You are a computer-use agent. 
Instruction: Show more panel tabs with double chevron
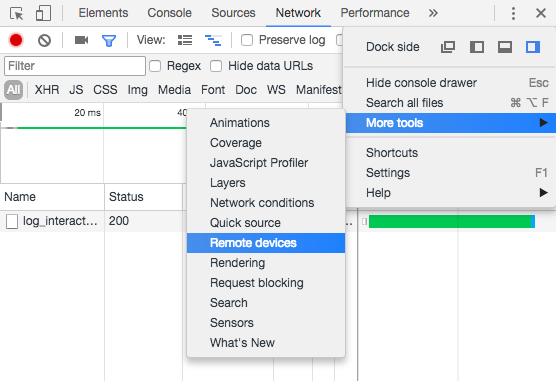coord(433,13)
